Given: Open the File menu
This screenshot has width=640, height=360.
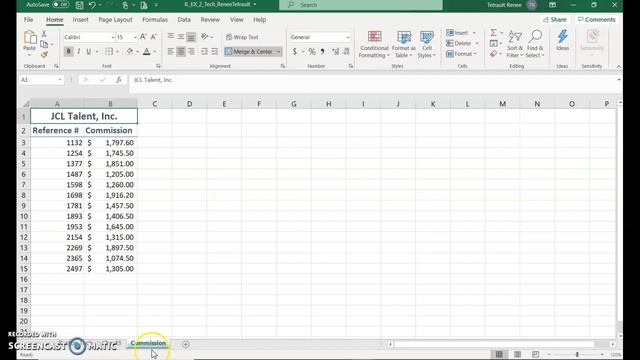Looking at the screenshot, I should [x=28, y=20].
